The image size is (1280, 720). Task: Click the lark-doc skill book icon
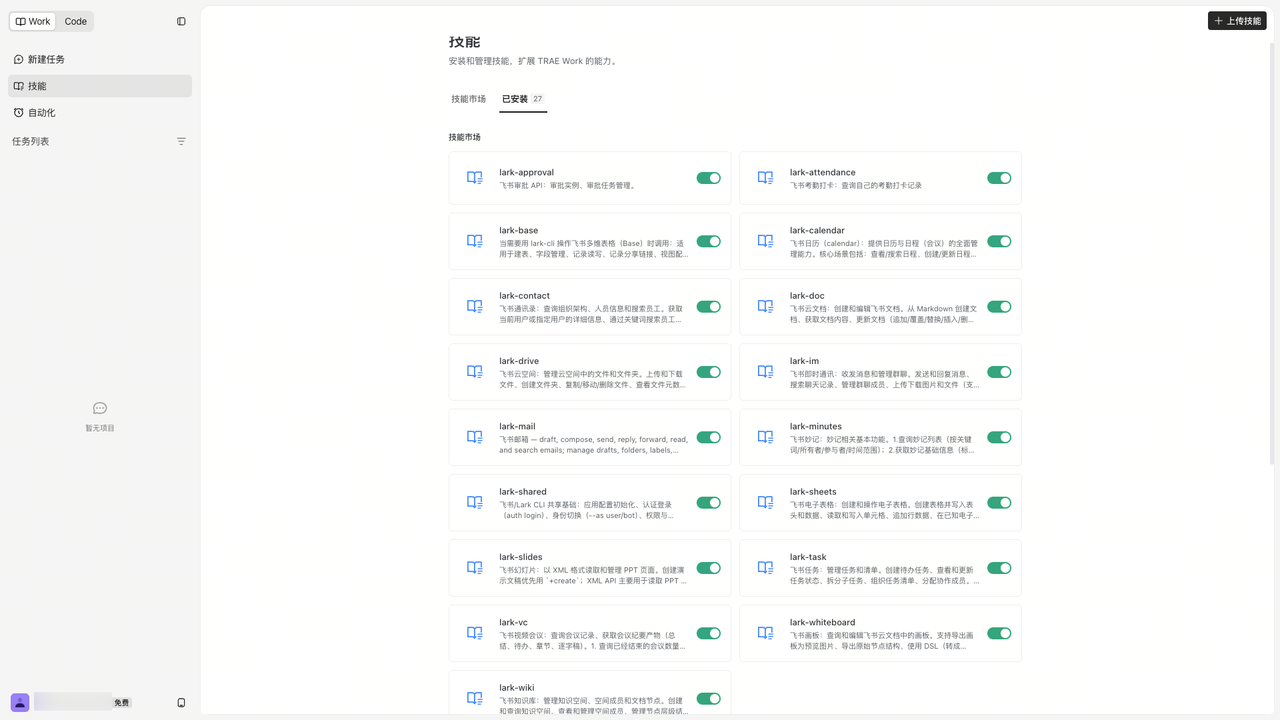click(765, 307)
